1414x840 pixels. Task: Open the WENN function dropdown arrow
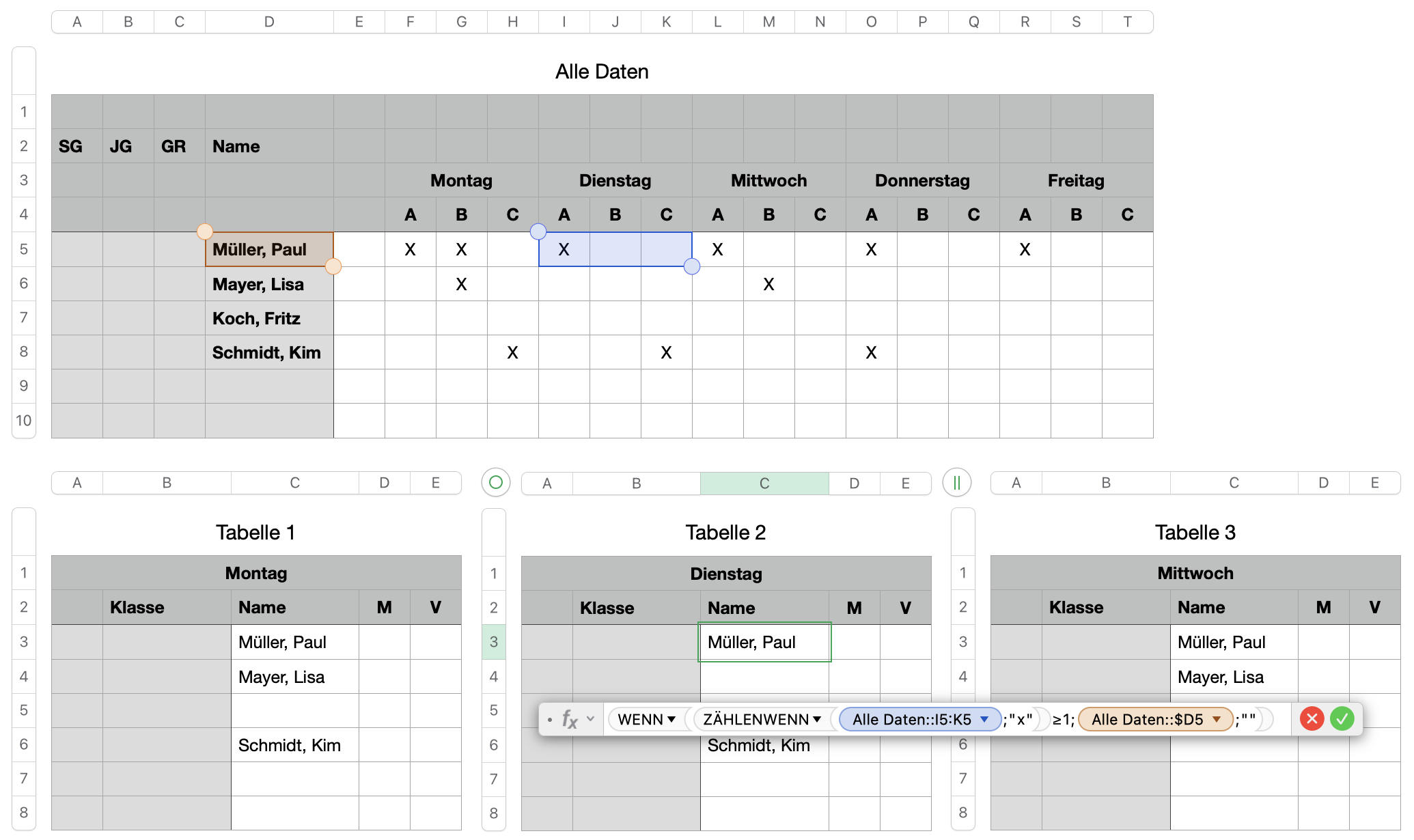coord(671,719)
